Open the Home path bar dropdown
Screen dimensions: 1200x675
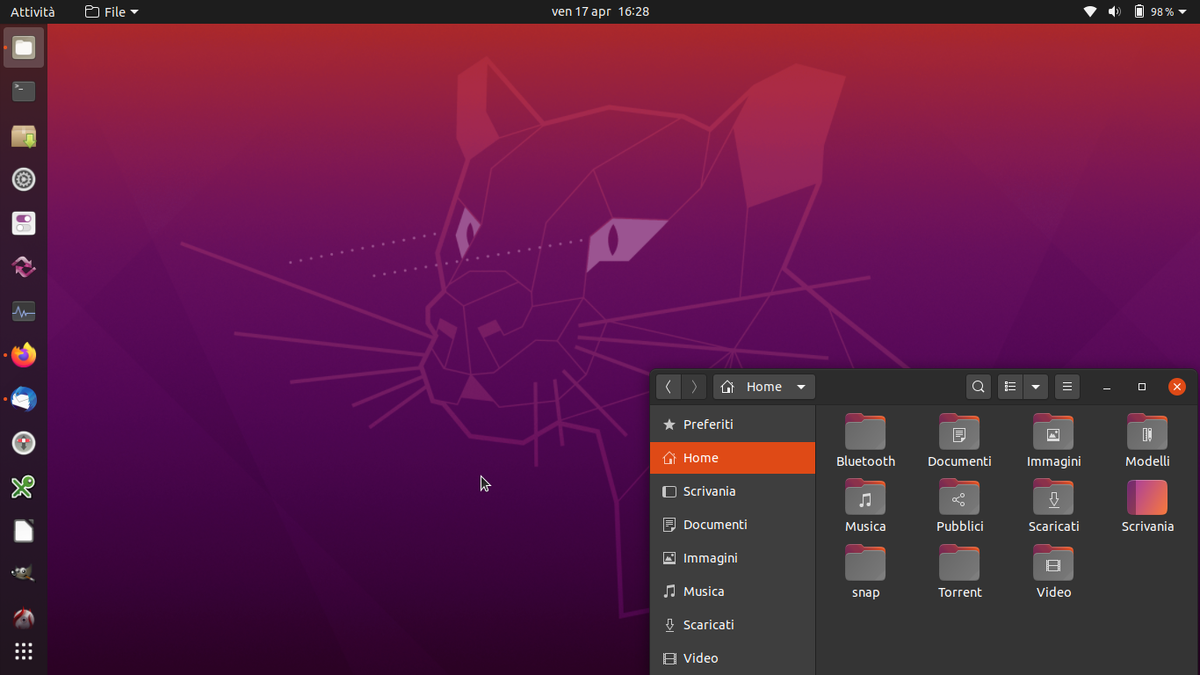(x=764, y=386)
